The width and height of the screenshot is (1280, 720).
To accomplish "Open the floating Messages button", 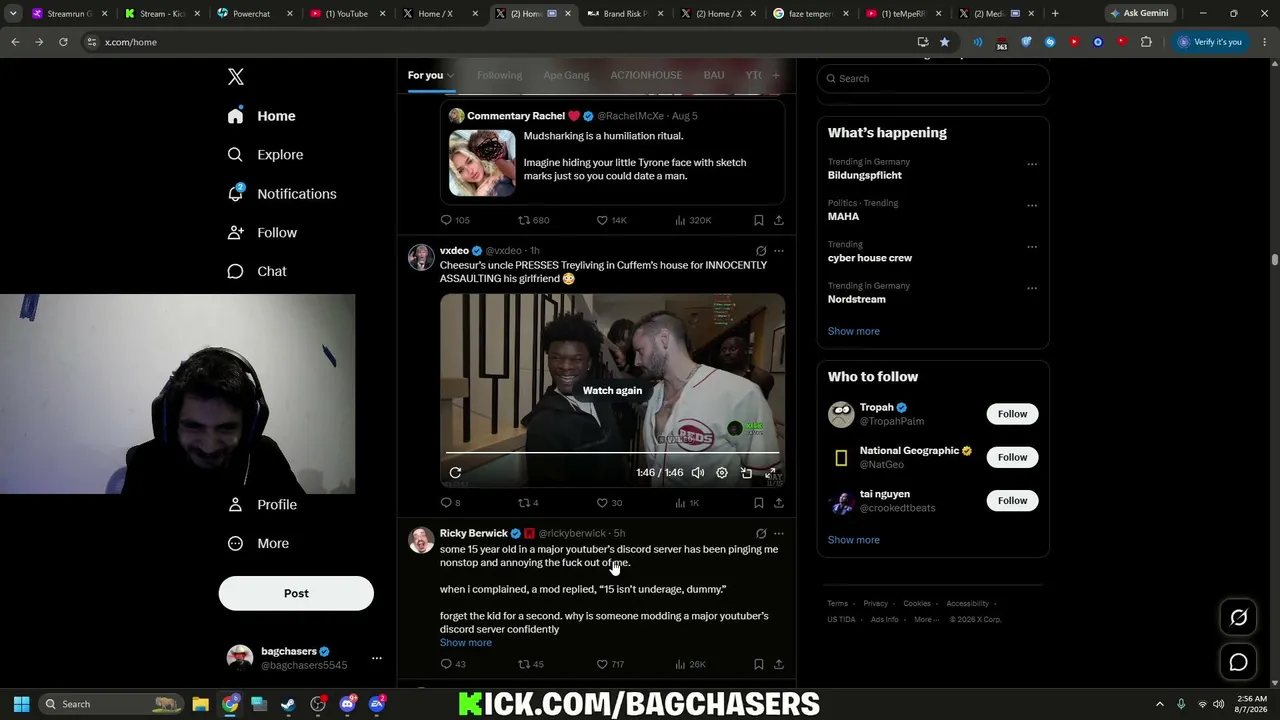I will point(1238,662).
